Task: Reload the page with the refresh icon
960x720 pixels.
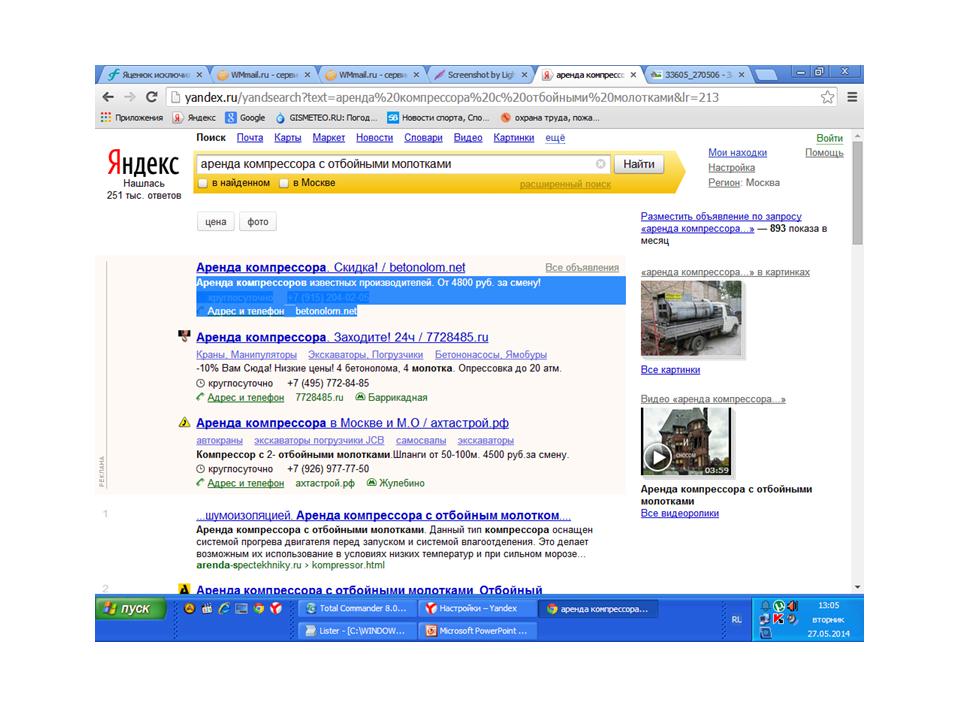Action: tap(151, 97)
